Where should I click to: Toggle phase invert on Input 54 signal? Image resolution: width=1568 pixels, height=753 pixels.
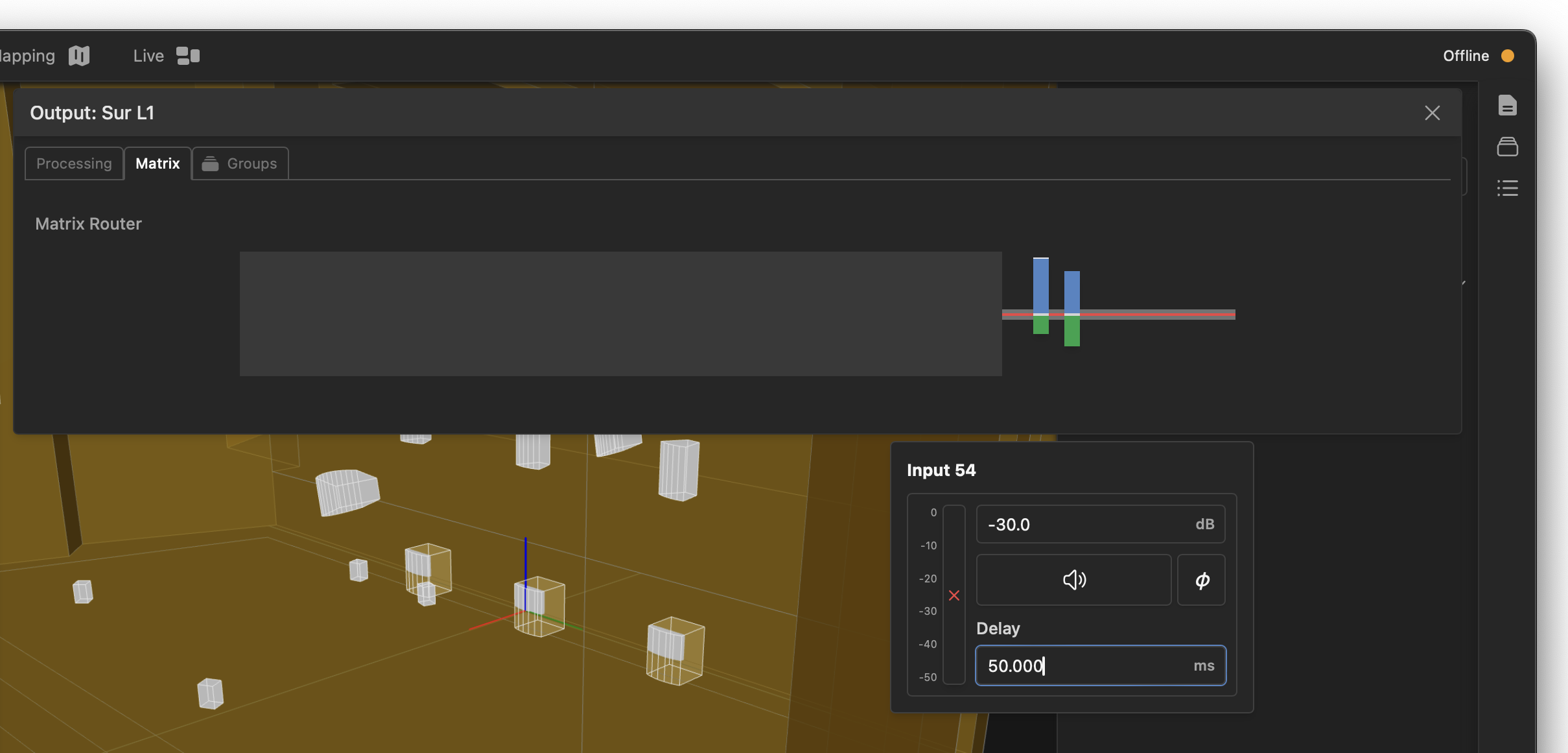pos(1201,580)
